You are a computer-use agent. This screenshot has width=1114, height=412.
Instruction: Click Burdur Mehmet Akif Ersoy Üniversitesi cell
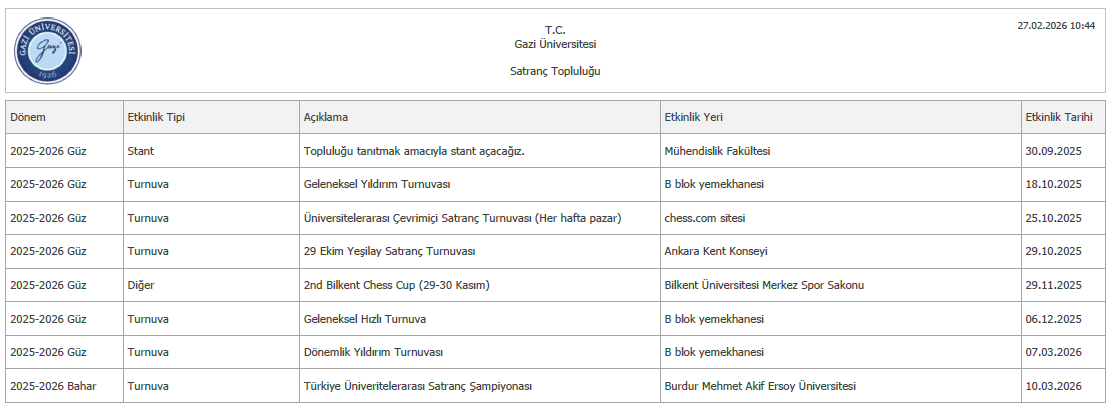pyautogui.click(x=760, y=386)
